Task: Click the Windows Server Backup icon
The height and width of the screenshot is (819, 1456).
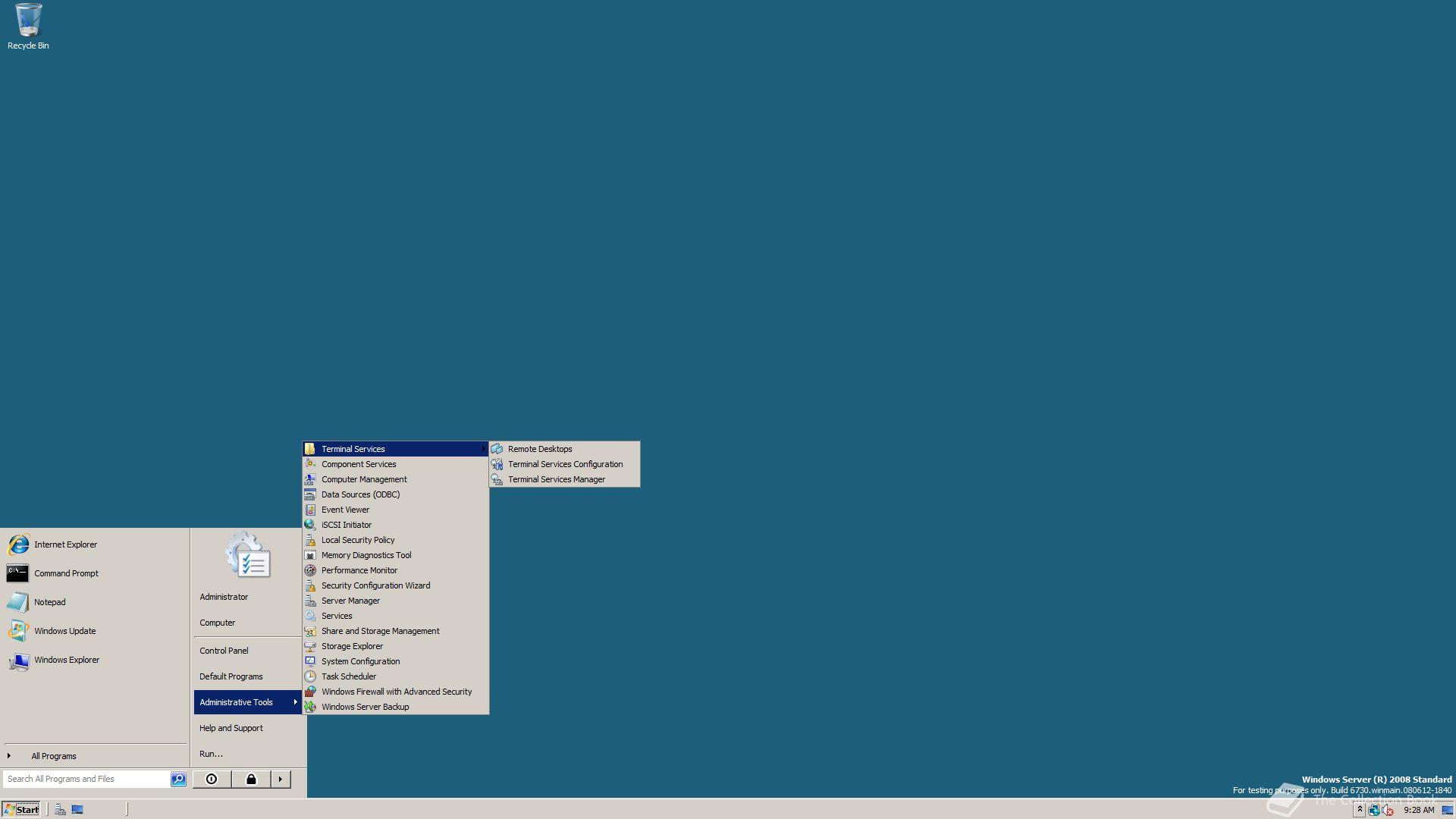Action: click(310, 707)
